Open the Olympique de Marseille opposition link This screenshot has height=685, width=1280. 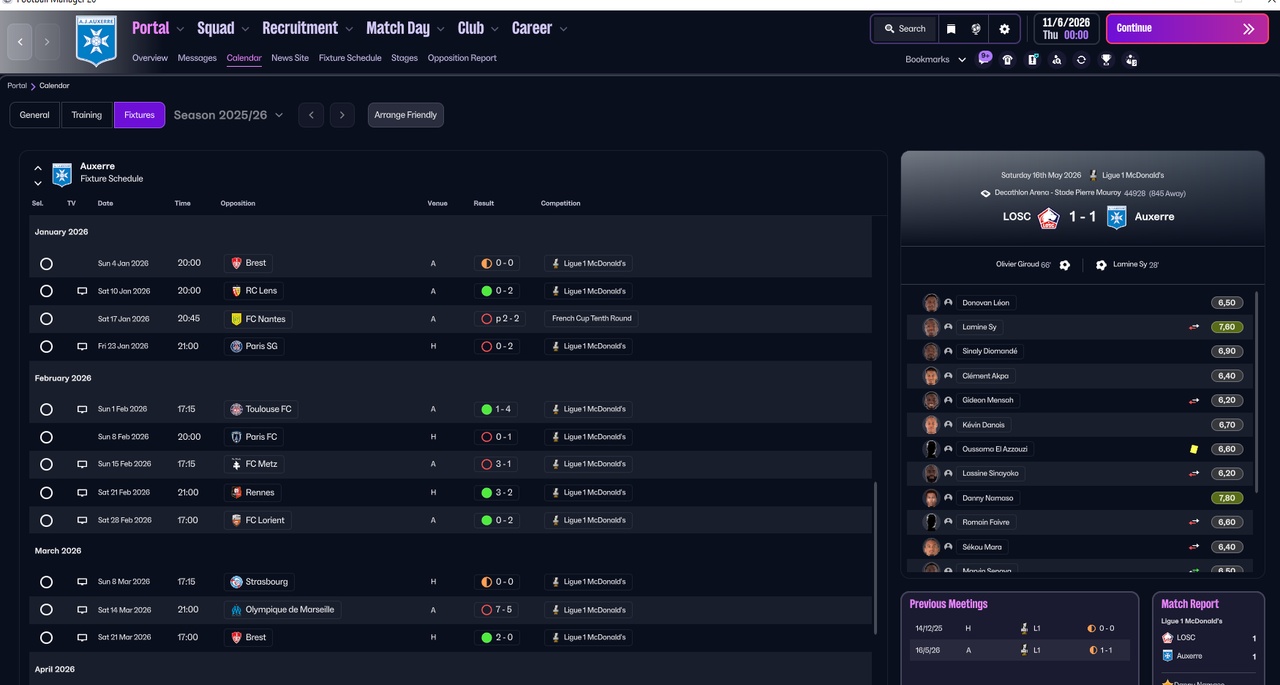(x=282, y=610)
